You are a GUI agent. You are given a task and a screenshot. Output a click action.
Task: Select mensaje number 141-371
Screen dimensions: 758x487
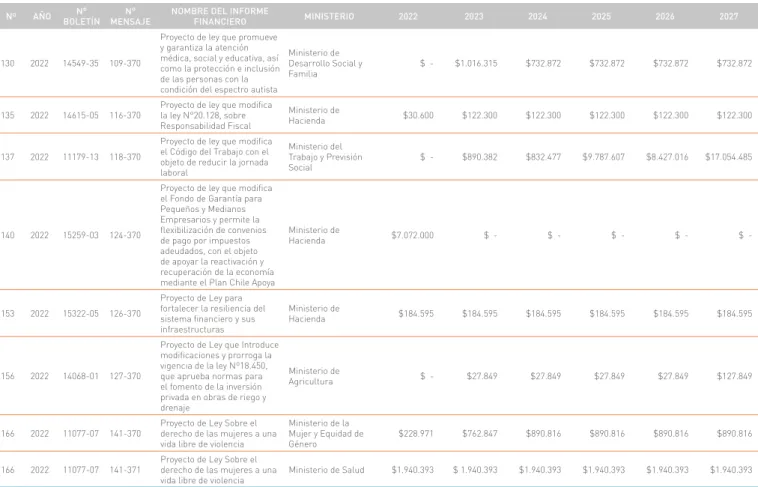(x=125, y=470)
